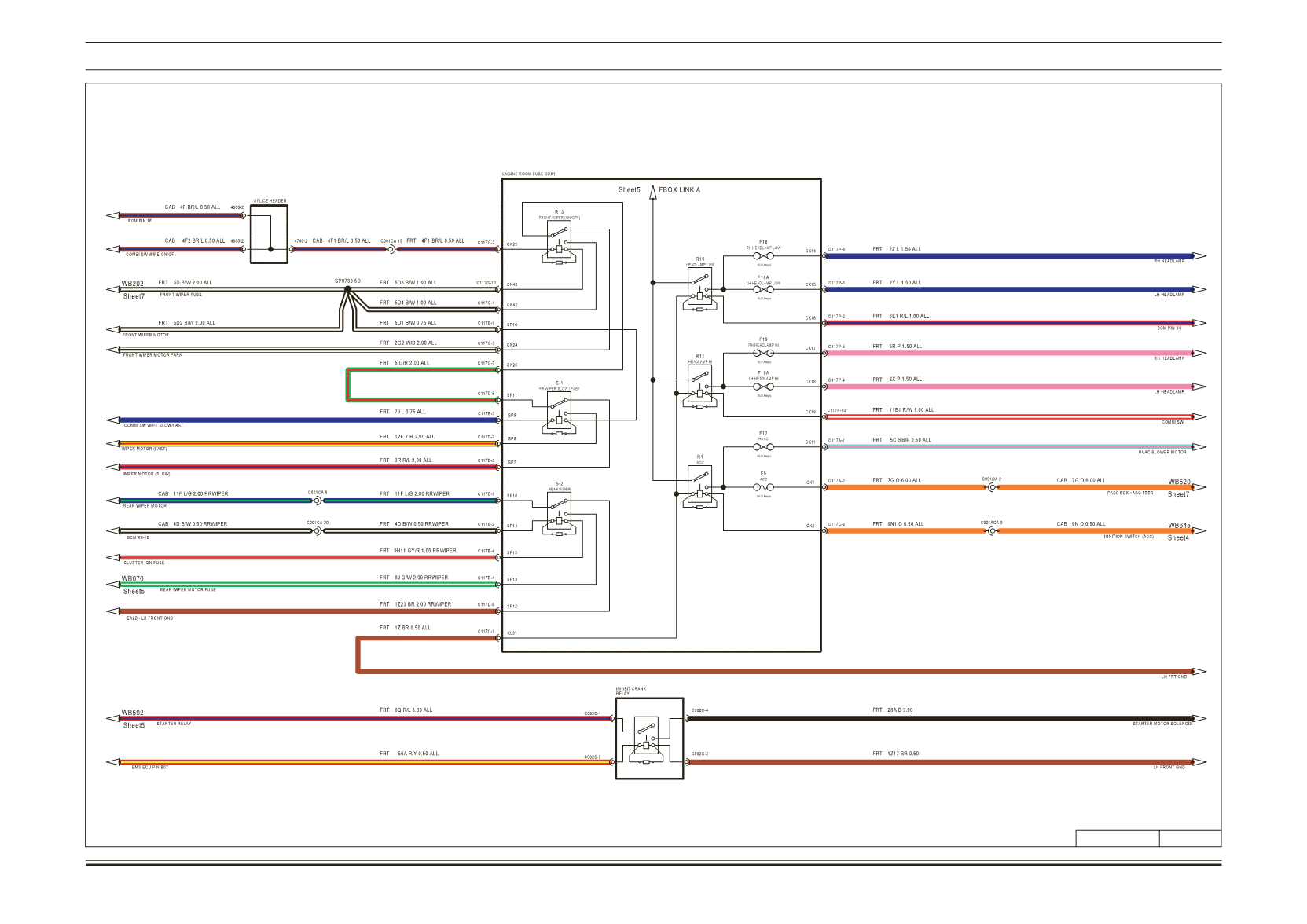1307x924 pixels.
Task: Click the 'EA2B - LH FRONT GND' label
Action: 150,619
